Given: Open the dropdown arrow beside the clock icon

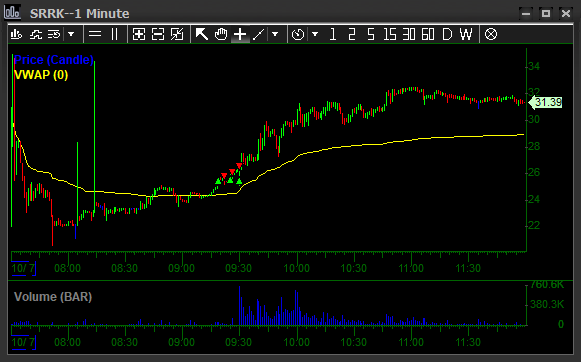Looking at the screenshot, I should coord(315,34).
